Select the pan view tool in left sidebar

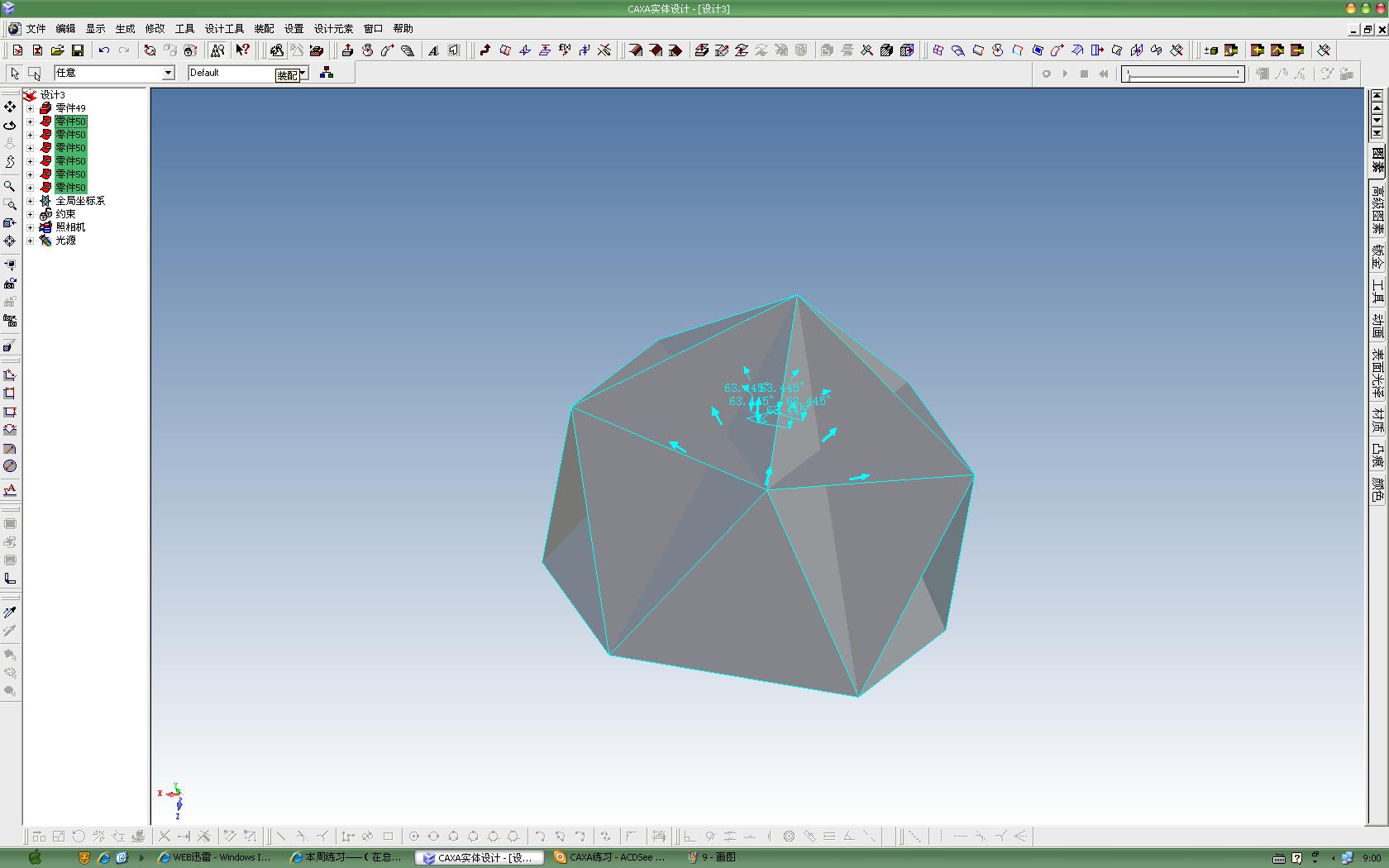pyautogui.click(x=10, y=107)
